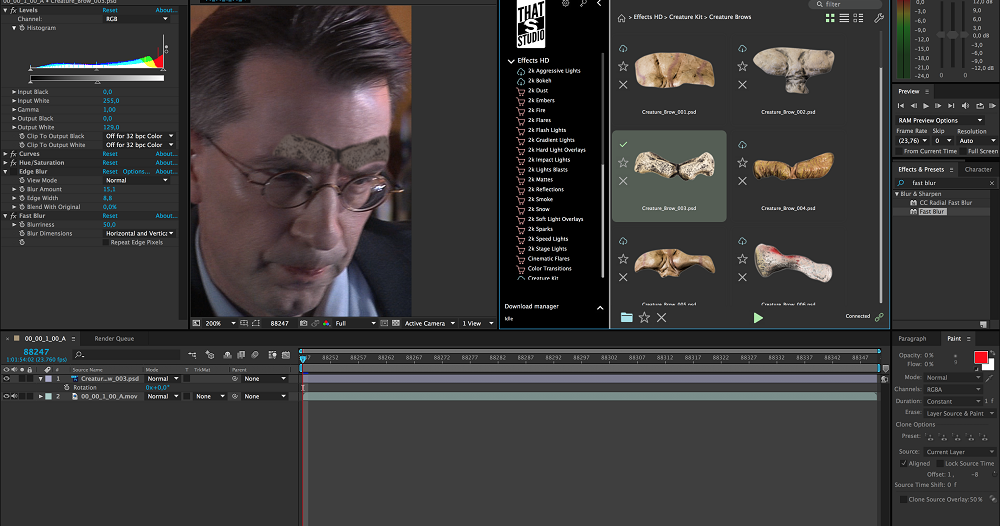Switch to Render Queue tab
The image size is (1005, 526).
114,339
